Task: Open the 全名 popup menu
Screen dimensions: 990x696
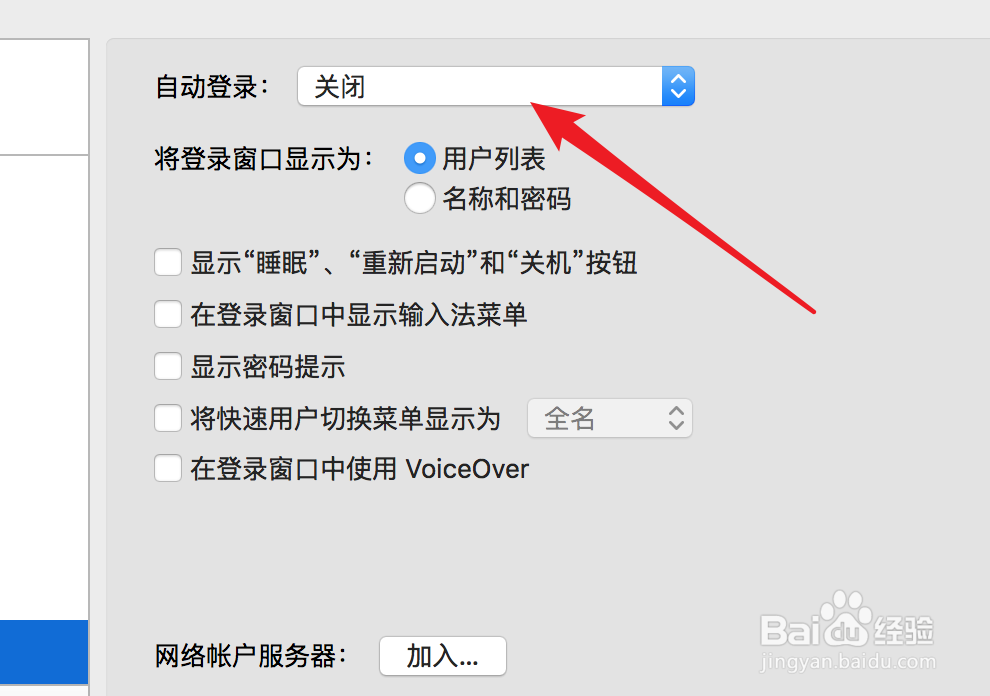Action: tap(610, 418)
